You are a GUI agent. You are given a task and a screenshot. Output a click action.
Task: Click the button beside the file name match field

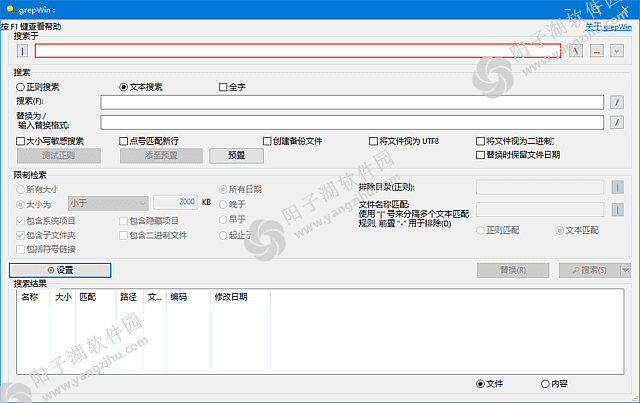click(618, 210)
